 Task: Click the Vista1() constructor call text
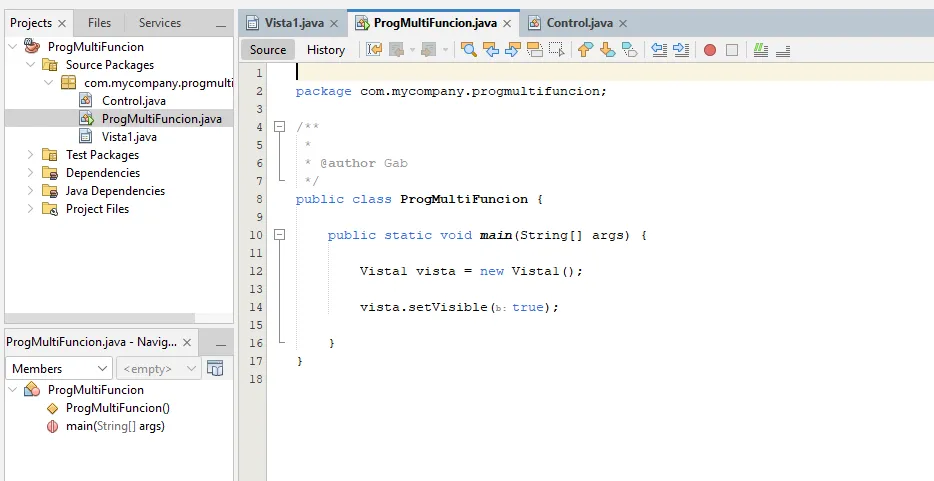tap(543, 271)
